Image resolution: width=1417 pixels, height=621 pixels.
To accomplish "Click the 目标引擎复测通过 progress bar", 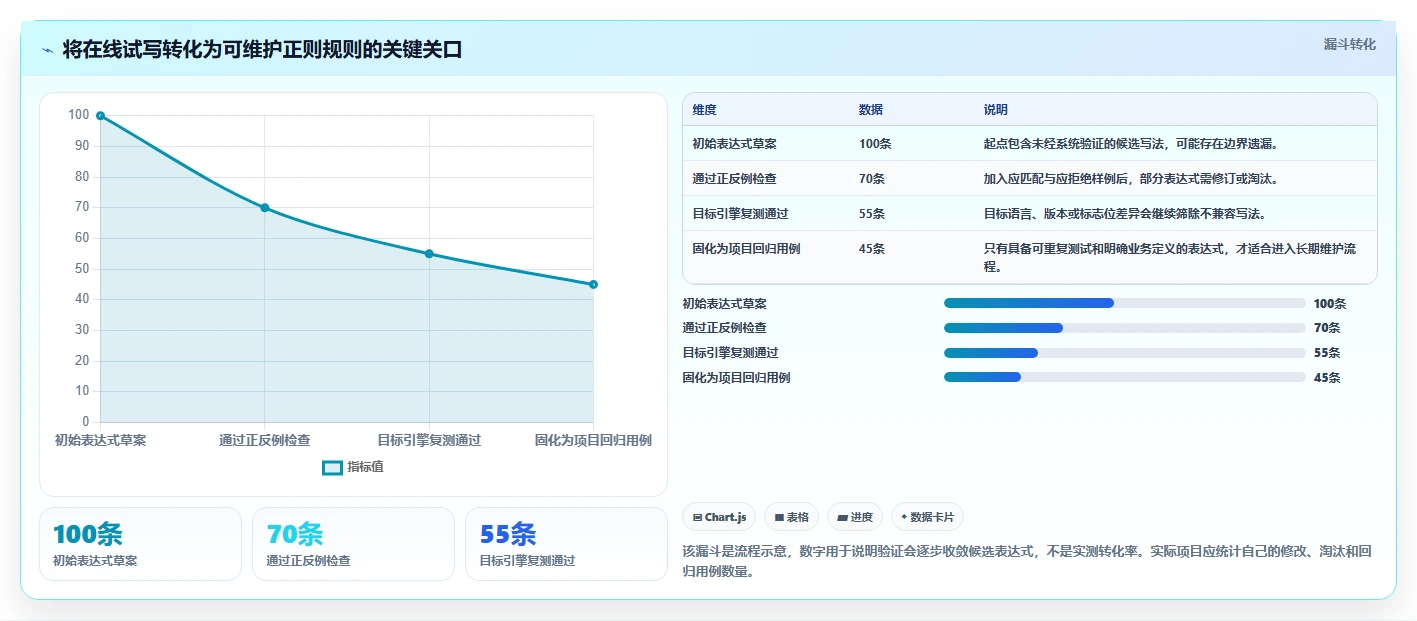I will [x=1125, y=353].
